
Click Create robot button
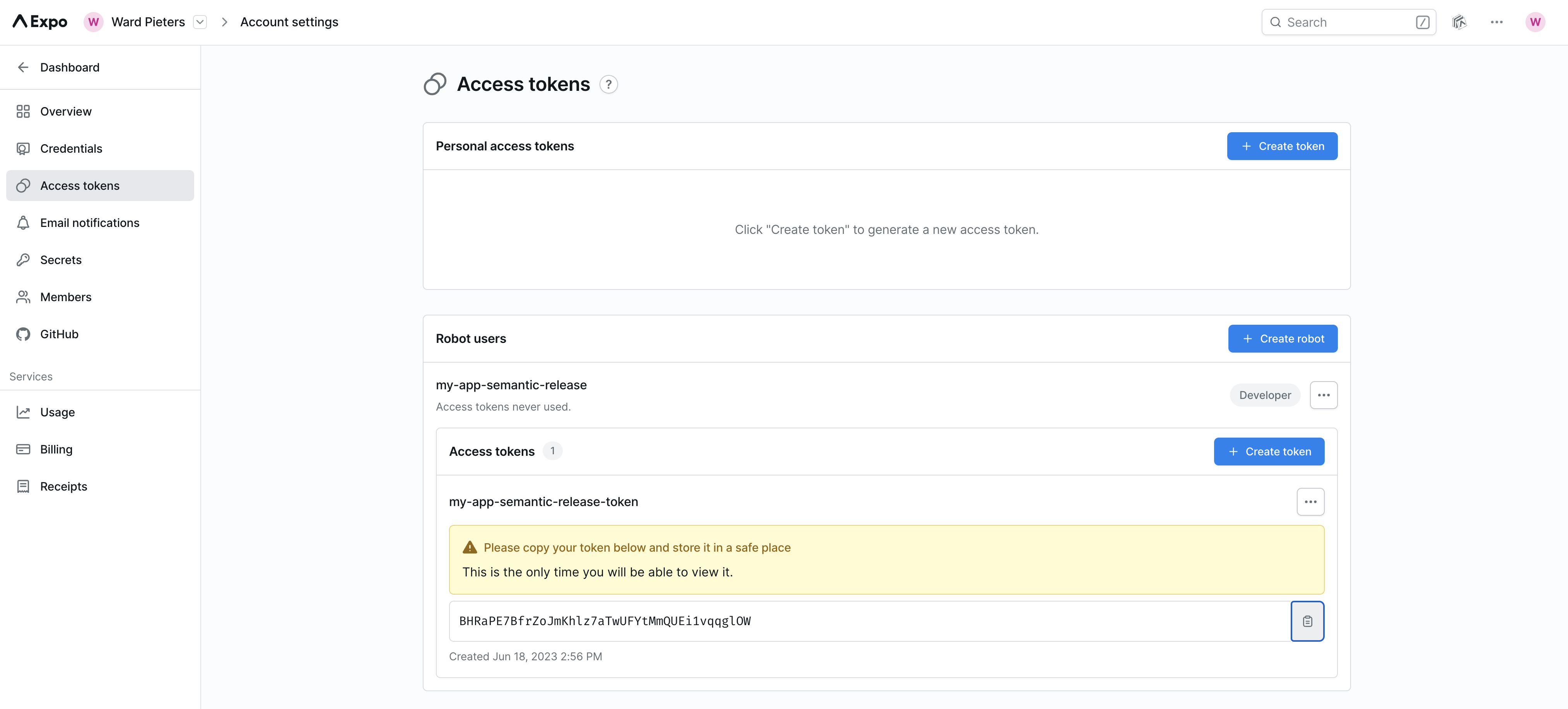tap(1282, 339)
